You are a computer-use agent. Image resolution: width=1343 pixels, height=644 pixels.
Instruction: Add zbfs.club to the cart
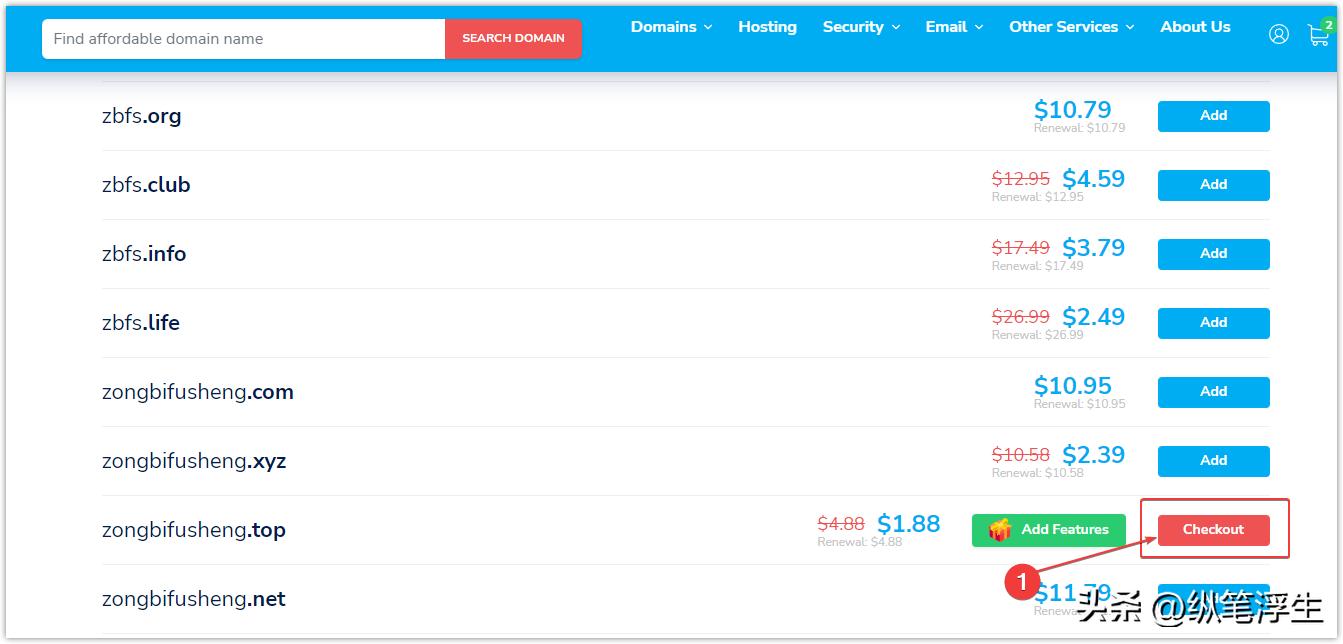tap(1213, 185)
